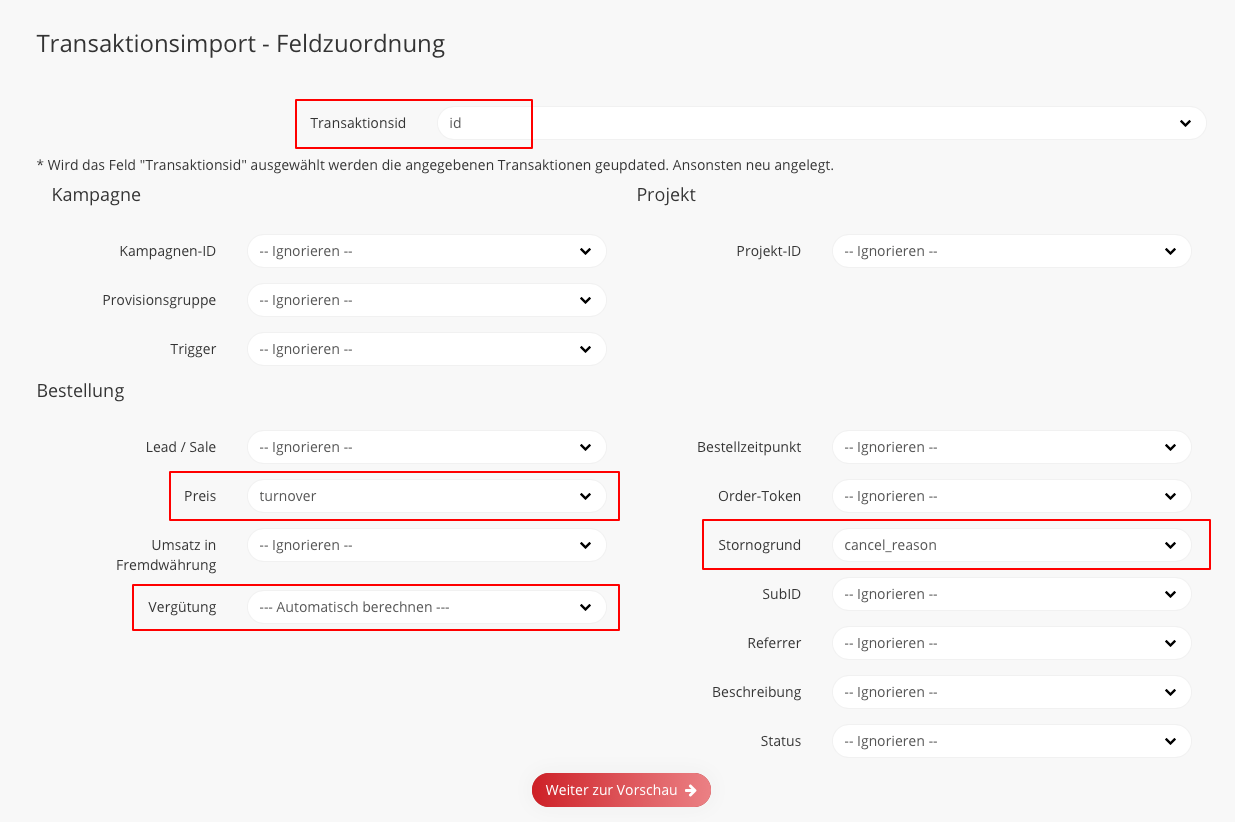Image resolution: width=1235 pixels, height=822 pixels.
Task: Open the Stornogrund dropdown showing cancel_reason
Action: point(1011,545)
